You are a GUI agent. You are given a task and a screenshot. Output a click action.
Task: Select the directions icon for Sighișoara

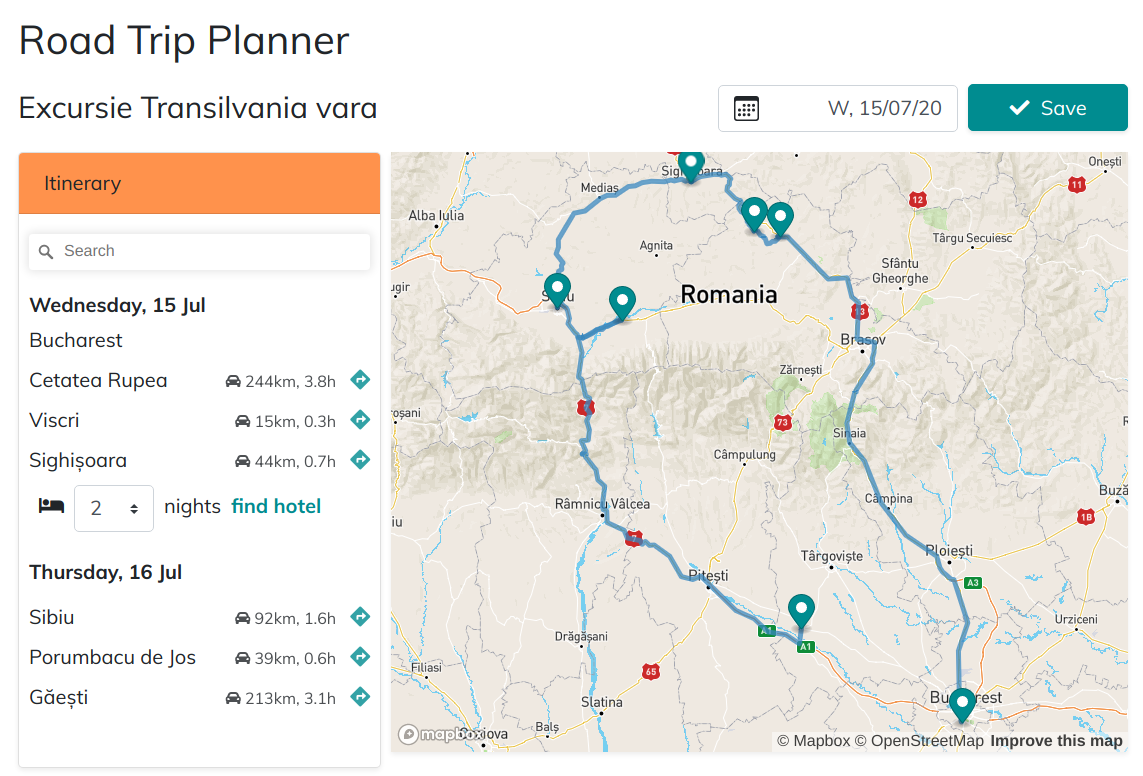point(360,459)
